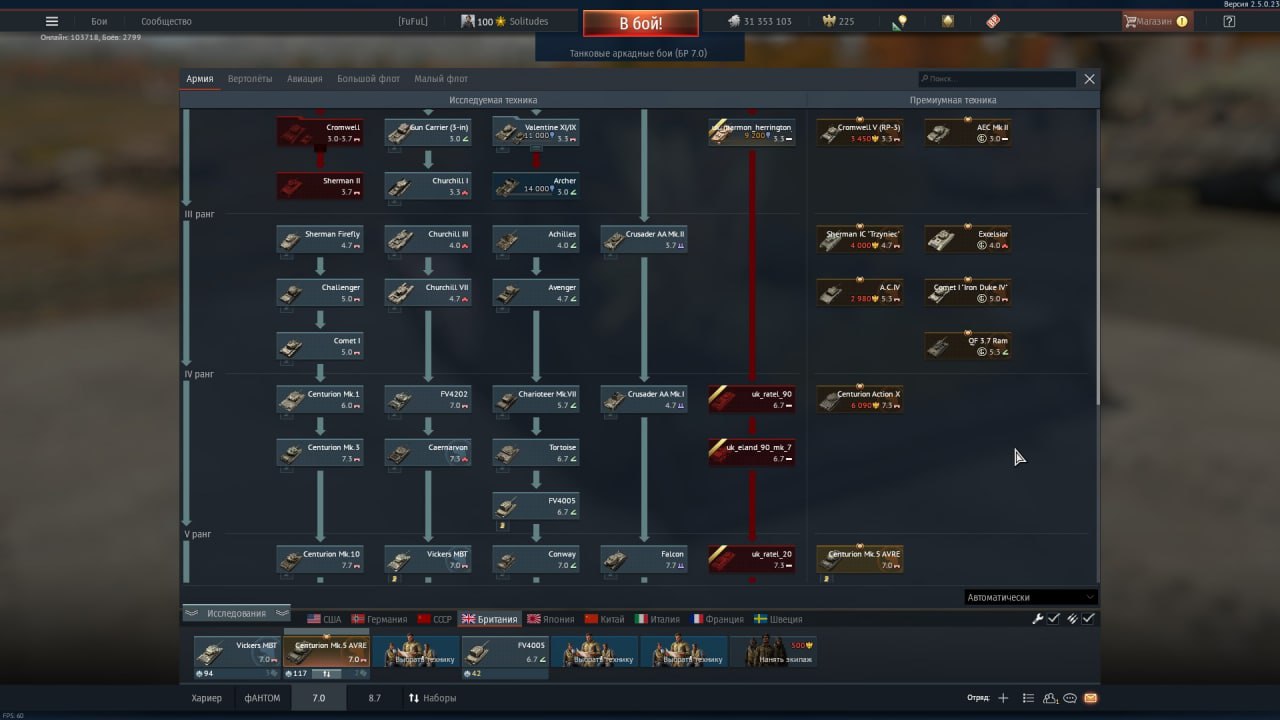The image size is (1280, 720).
Task: Open the Магазин shop button
Action: [1155, 21]
